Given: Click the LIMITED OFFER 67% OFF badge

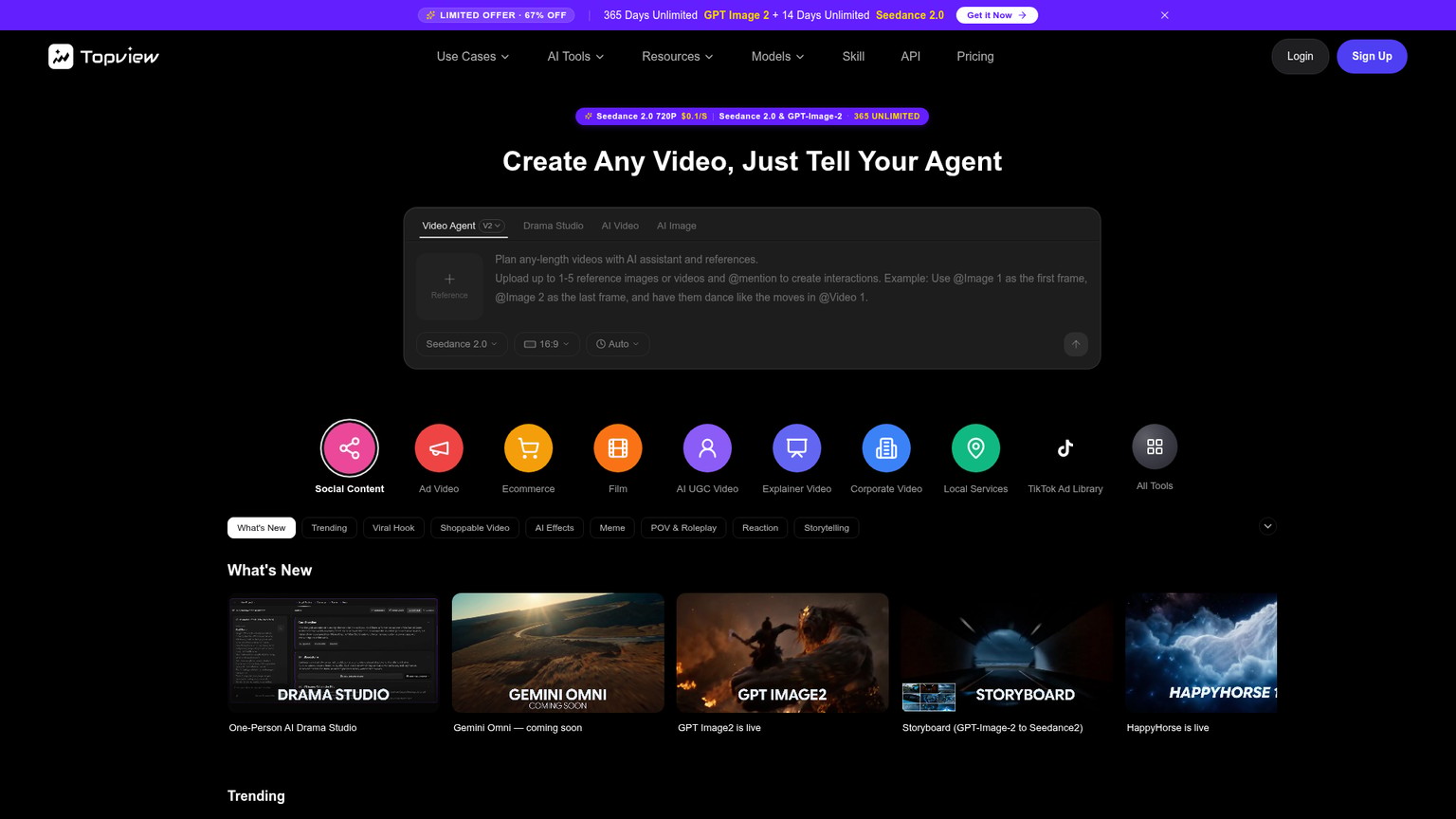Looking at the screenshot, I should click(497, 15).
